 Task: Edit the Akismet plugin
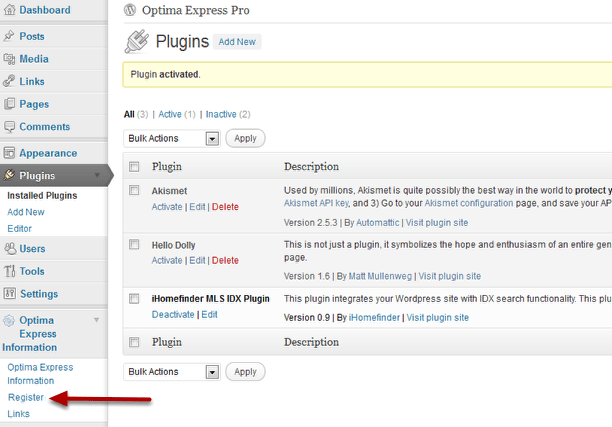point(197,207)
